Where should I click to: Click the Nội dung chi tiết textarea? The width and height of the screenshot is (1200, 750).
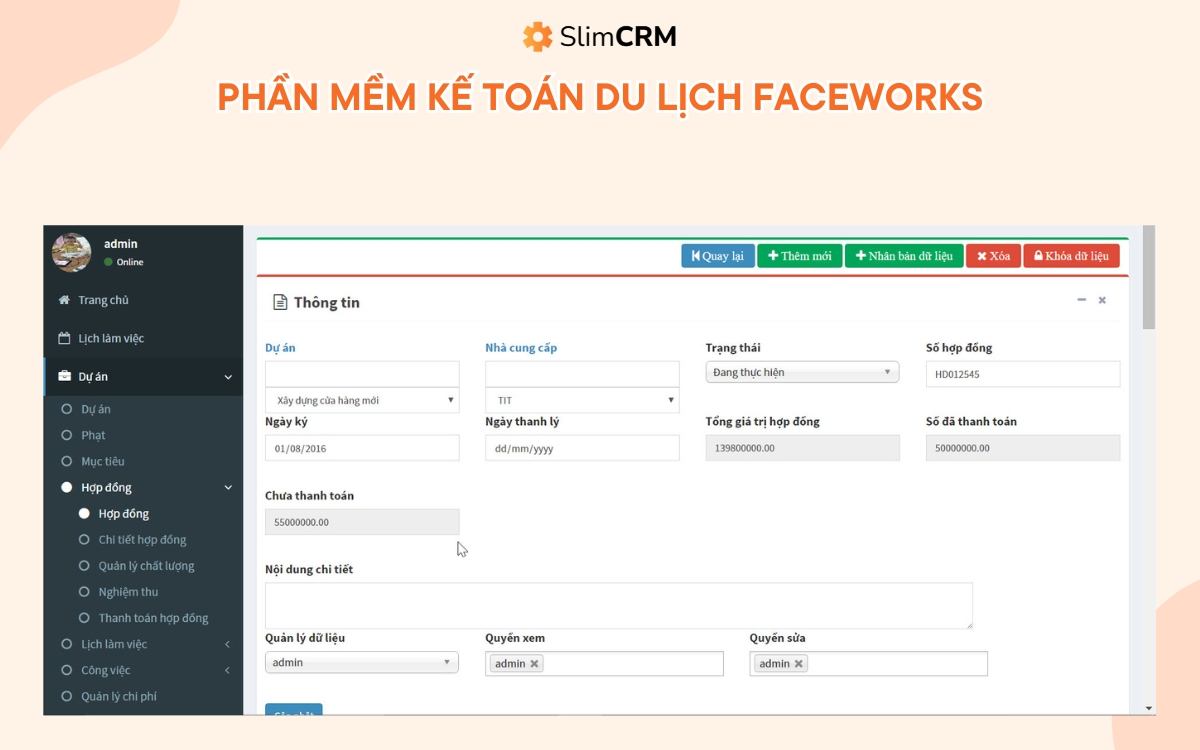tap(619, 606)
